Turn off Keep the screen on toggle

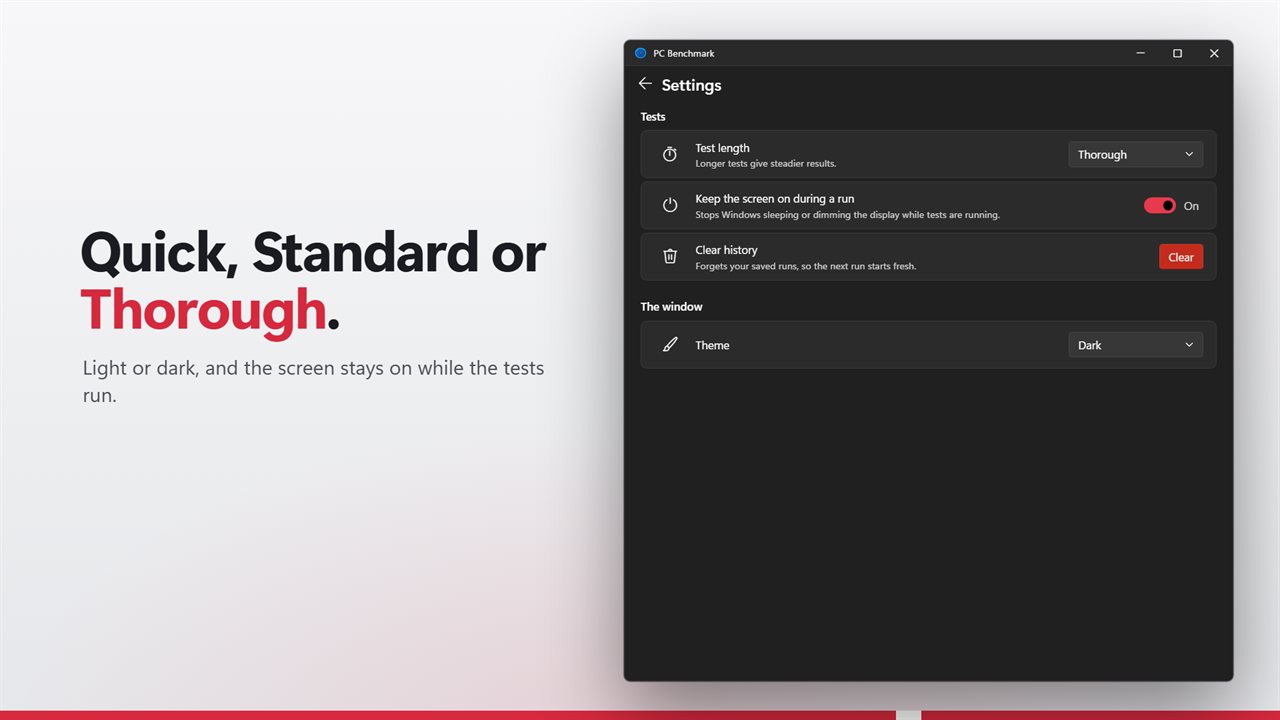1160,205
